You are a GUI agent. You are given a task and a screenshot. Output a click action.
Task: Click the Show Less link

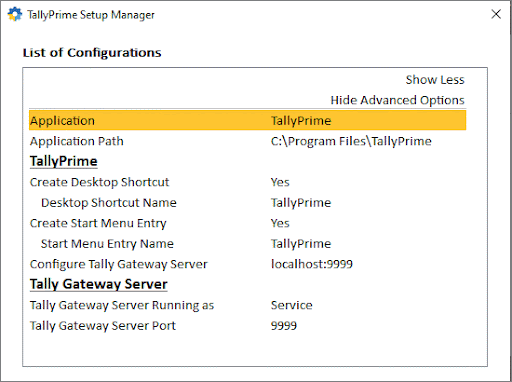click(435, 80)
